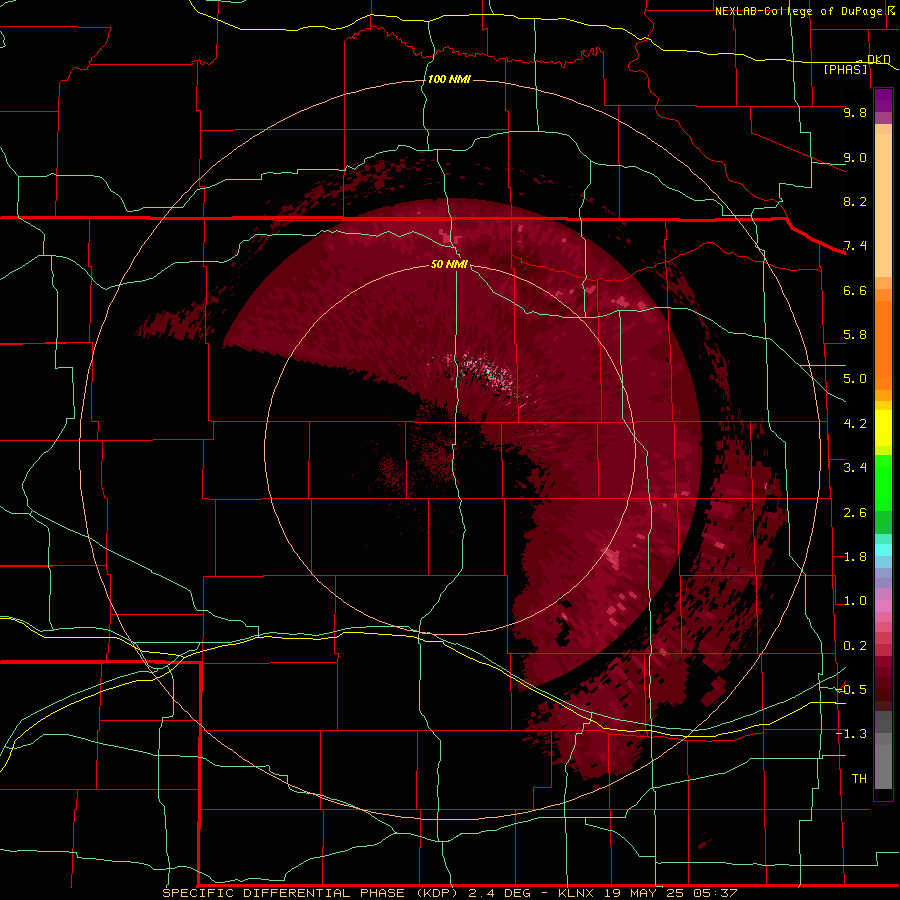Click the 2.6 scale value
Screen dimensions: 900x900
[x=855, y=513]
